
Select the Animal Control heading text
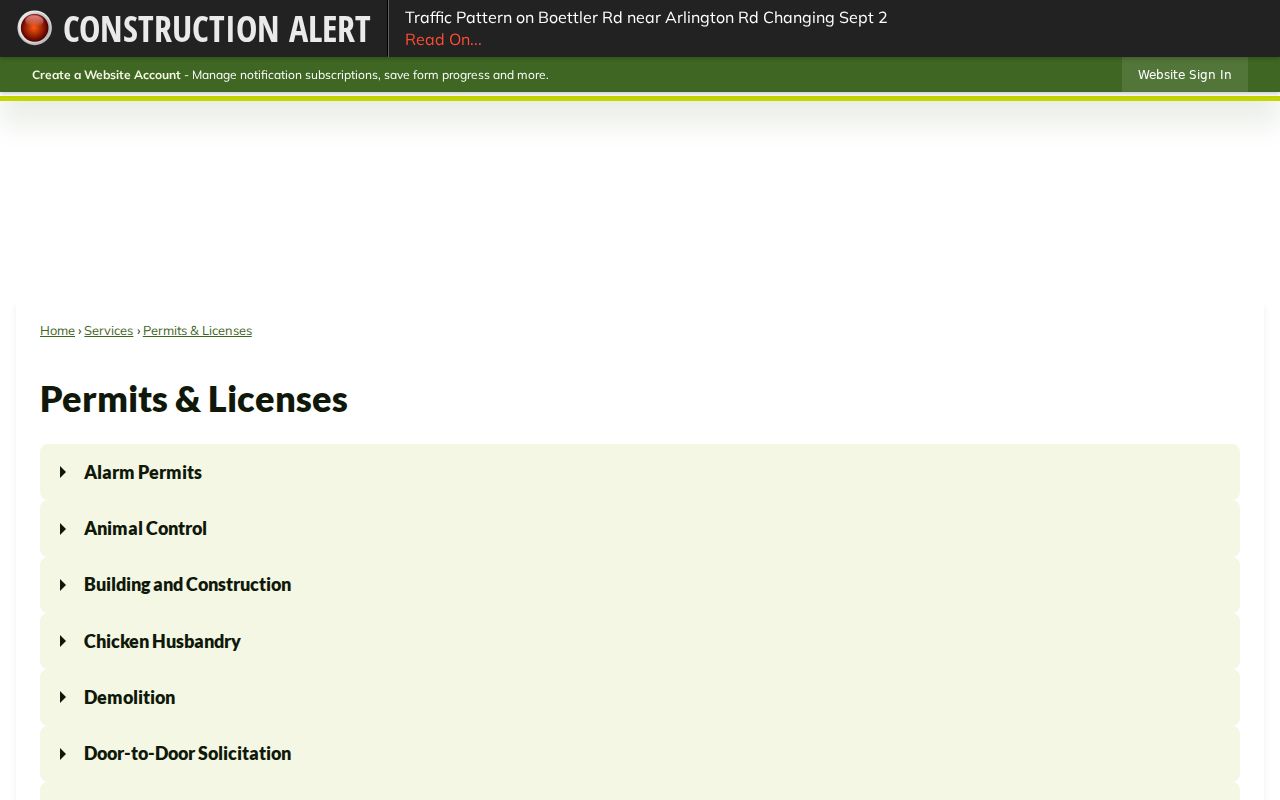pyautogui.click(x=145, y=528)
